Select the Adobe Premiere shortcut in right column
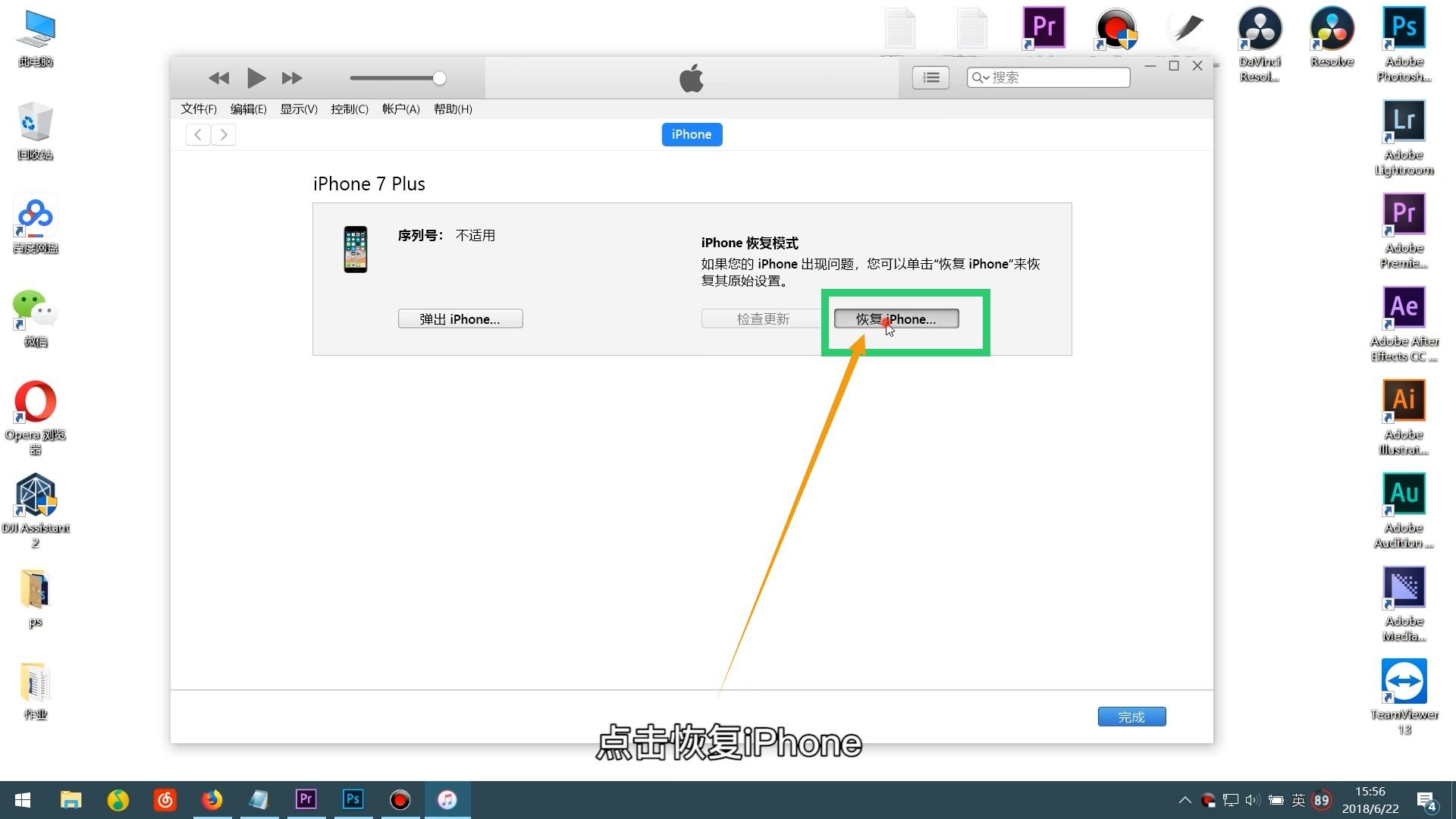The height and width of the screenshot is (819, 1456). pyautogui.click(x=1404, y=231)
